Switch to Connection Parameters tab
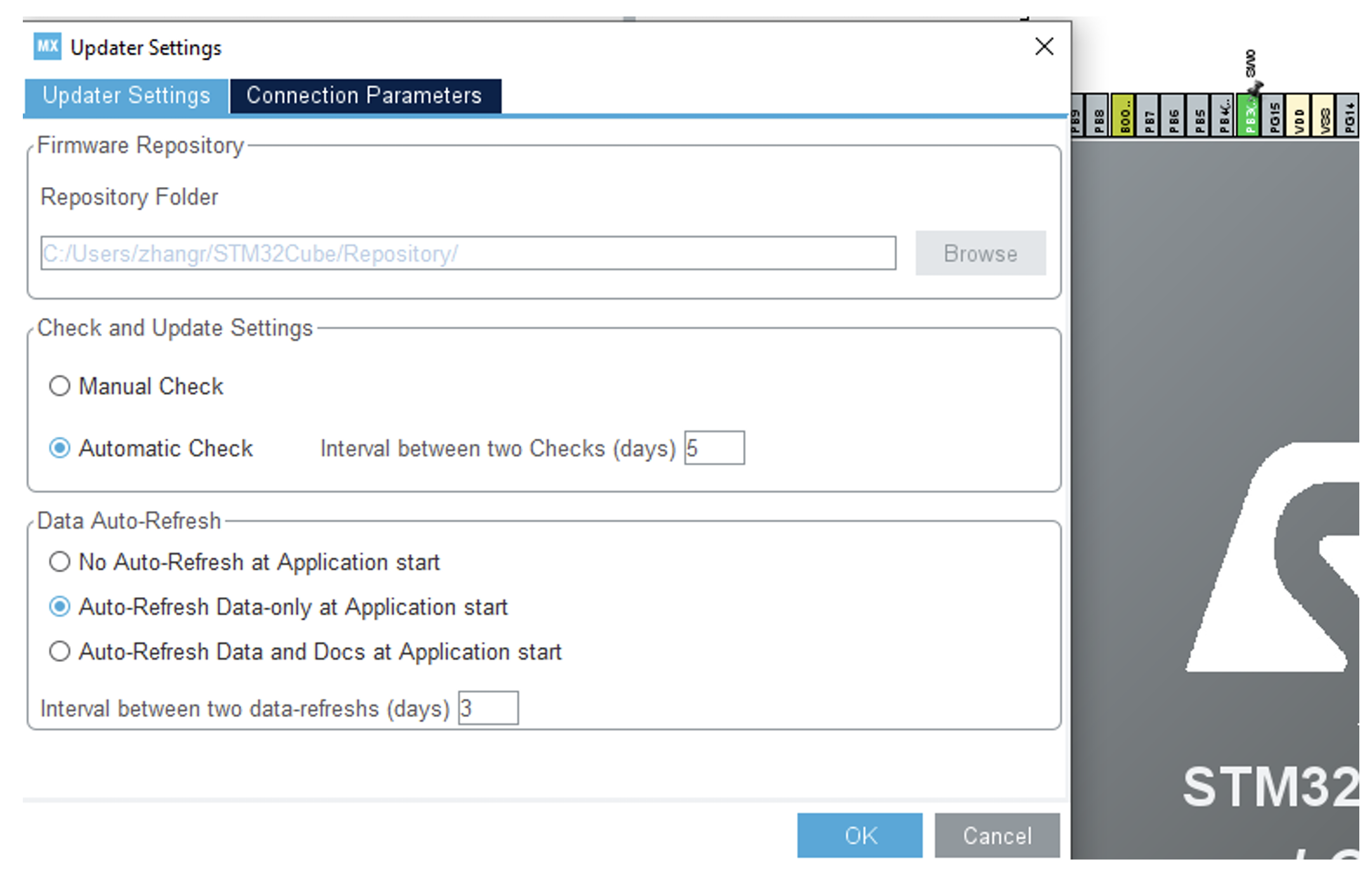This screenshot has width=1372, height=876. pyautogui.click(x=365, y=96)
